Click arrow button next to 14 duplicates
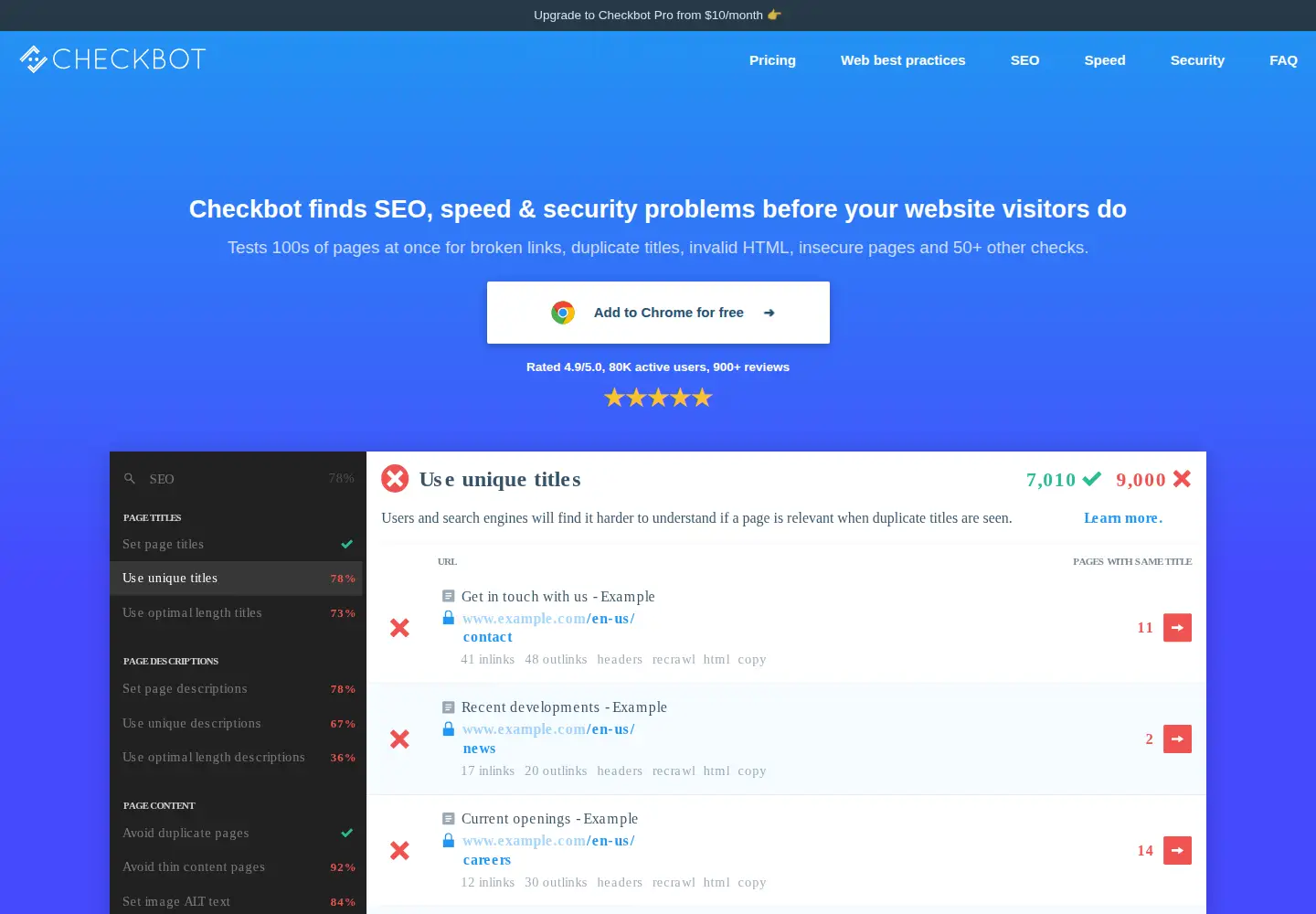 click(1177, 850)
